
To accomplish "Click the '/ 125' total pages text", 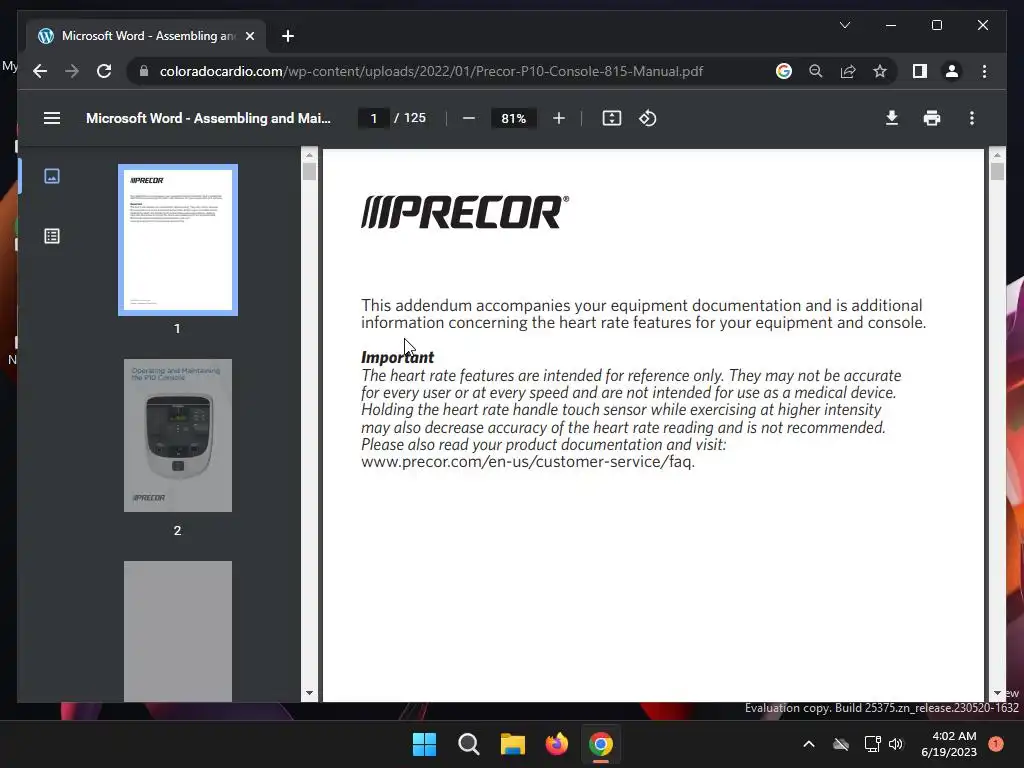I will pos(410,118).
